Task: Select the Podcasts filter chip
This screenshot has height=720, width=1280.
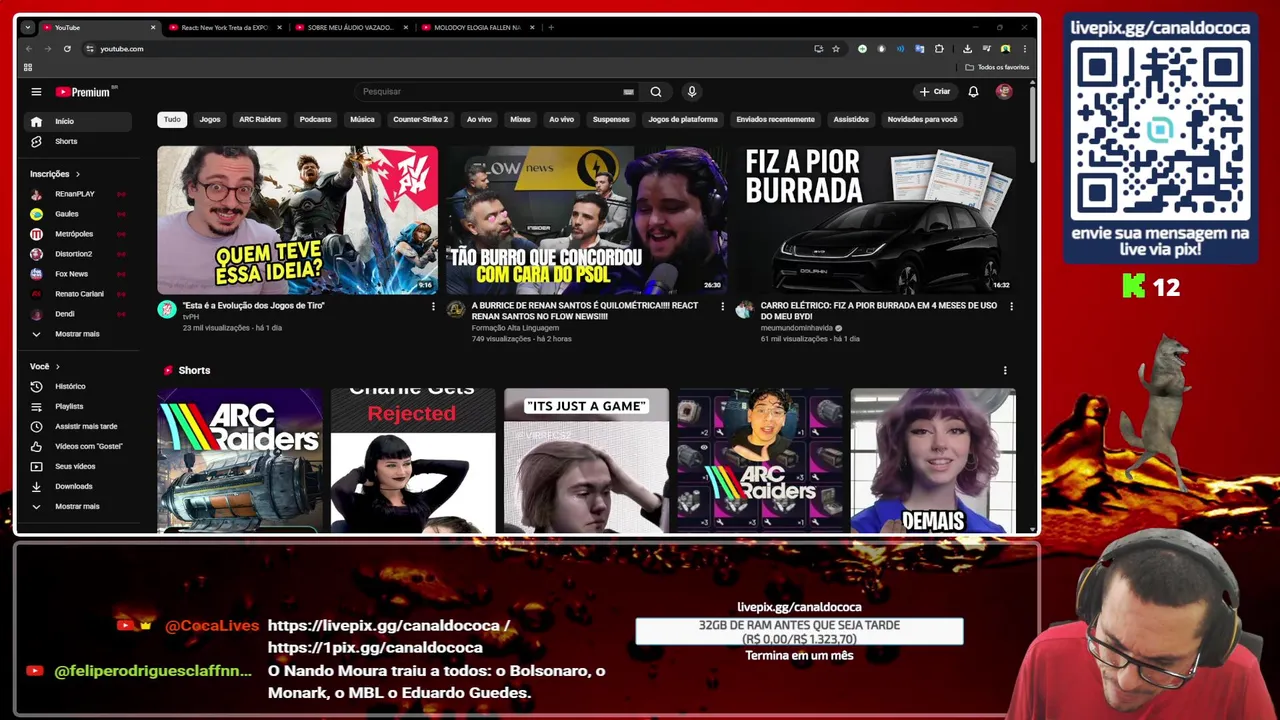Action: coord(315,119)
